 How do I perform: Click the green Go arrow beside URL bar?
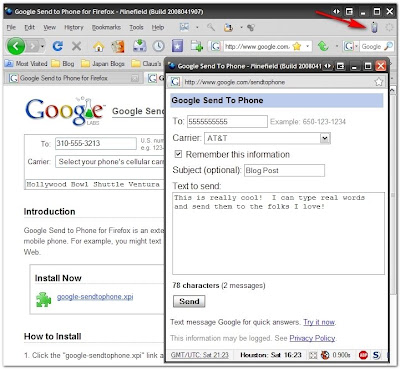pos(323,46)
